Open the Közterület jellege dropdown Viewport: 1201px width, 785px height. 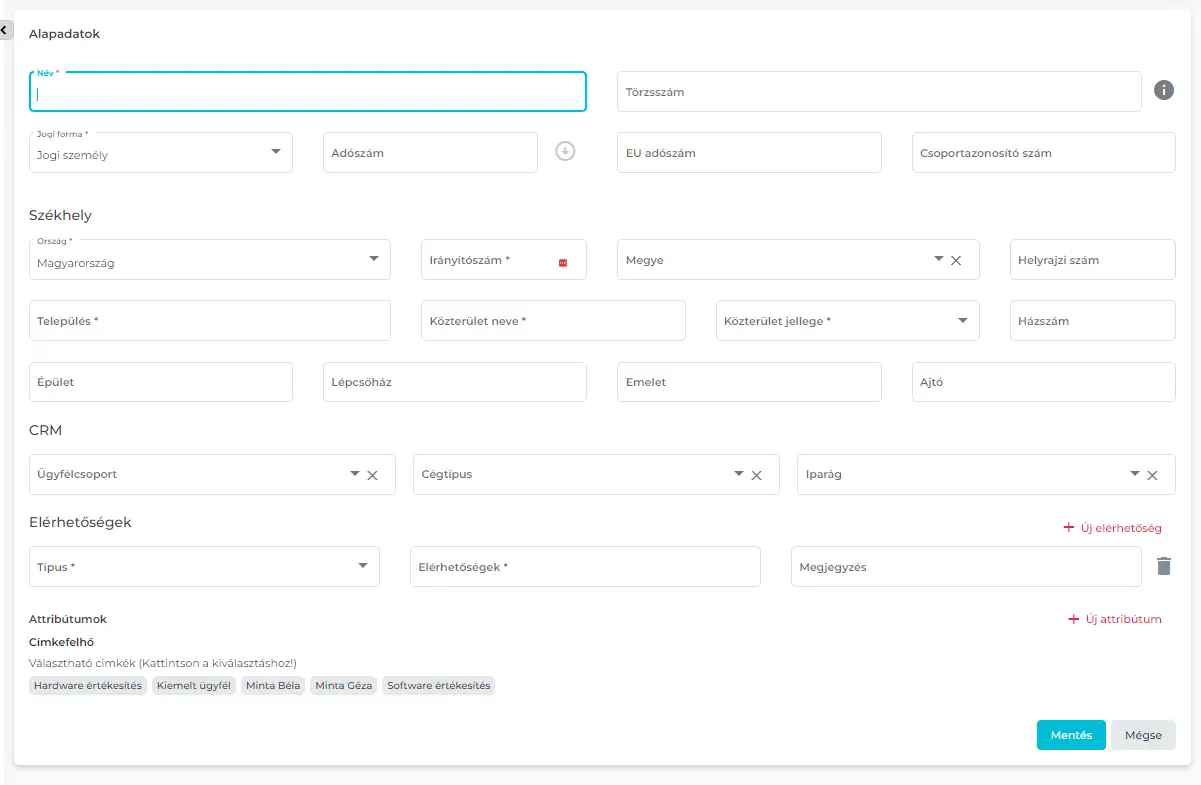pos(962,321)
